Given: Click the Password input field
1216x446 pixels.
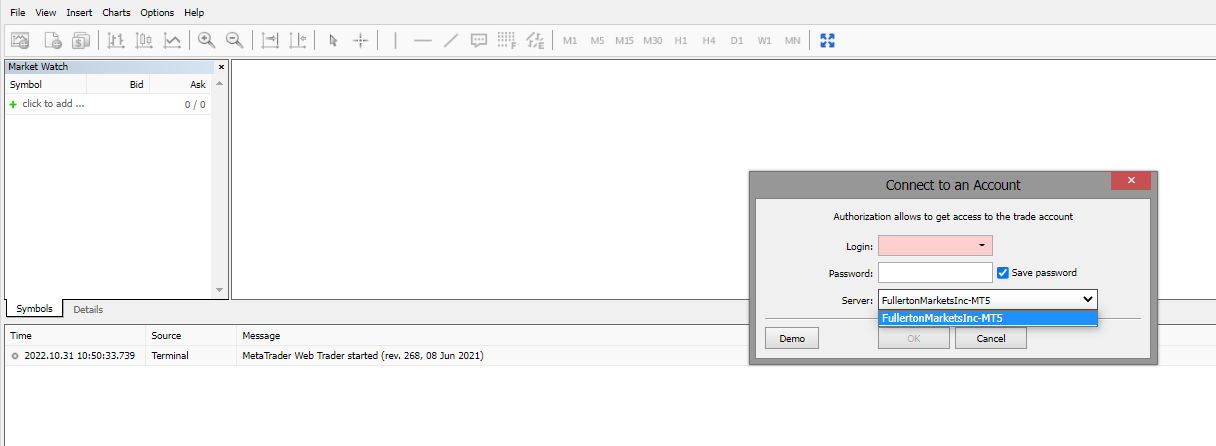Looking at the screenshot, I should (x=935, y=272).
